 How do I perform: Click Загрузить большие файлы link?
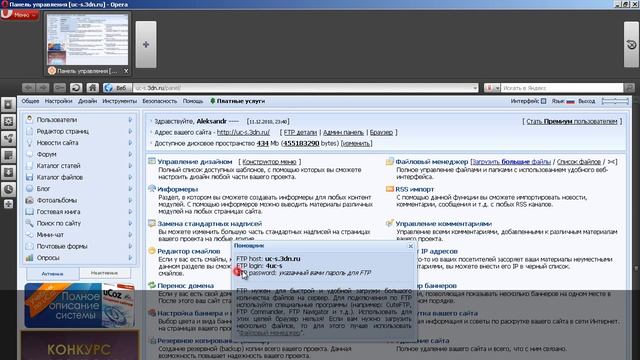pyautogui.click(x=511, y=162)
